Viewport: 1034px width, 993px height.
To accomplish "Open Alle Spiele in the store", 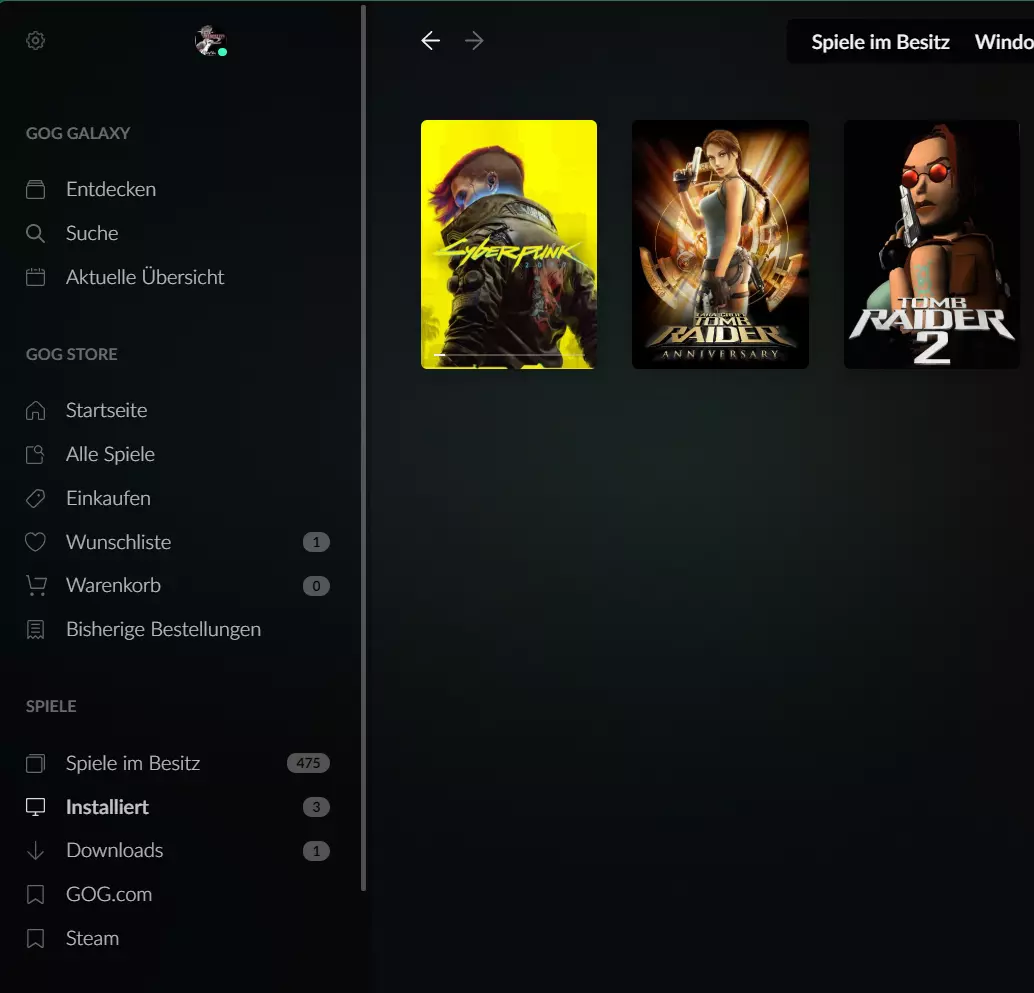I will pos(111,454).
